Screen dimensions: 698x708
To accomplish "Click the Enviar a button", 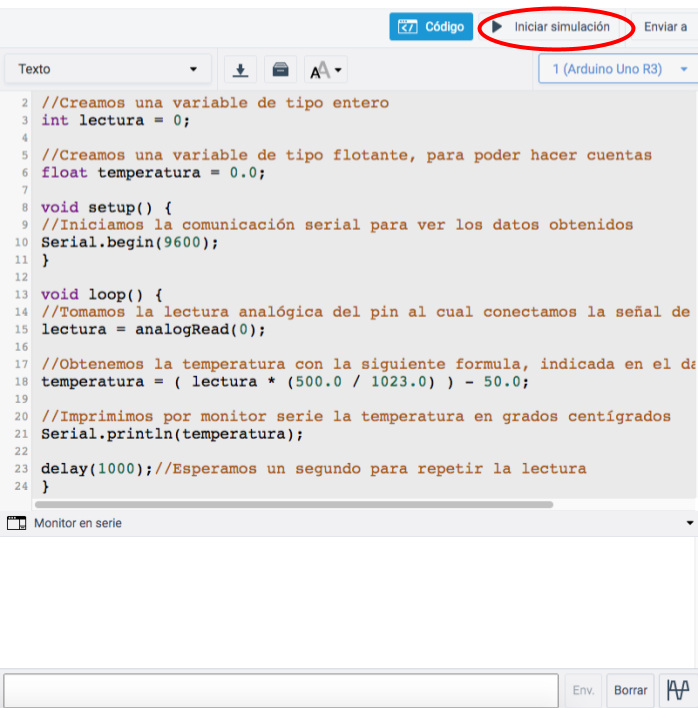I will coord(665,27).
